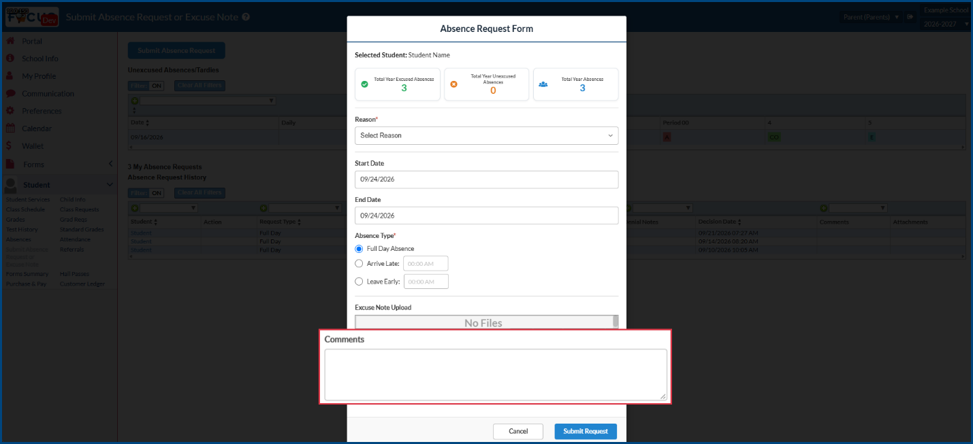Viewport: 973px width, 444px height.
Task: Click blue people icon on Total Year Absences card
Action: click(543, 84)
